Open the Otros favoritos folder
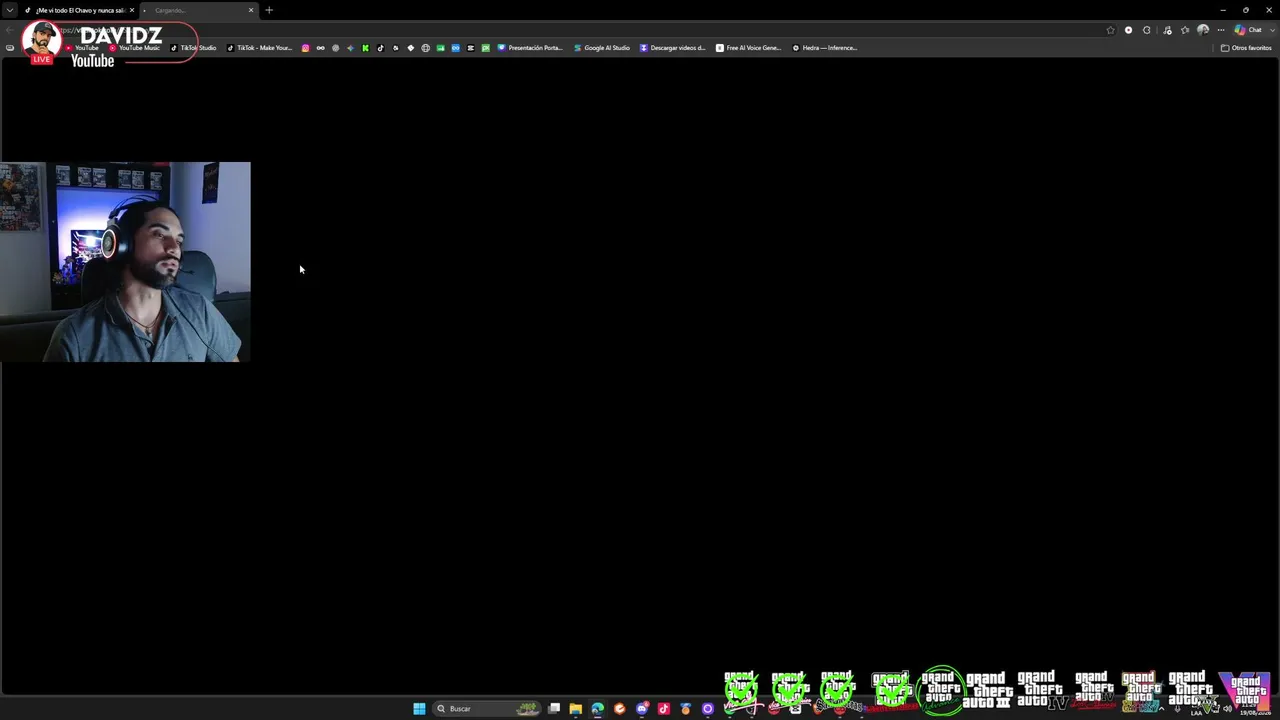This screenshot has width=1280, height=720. (1246, 48)
